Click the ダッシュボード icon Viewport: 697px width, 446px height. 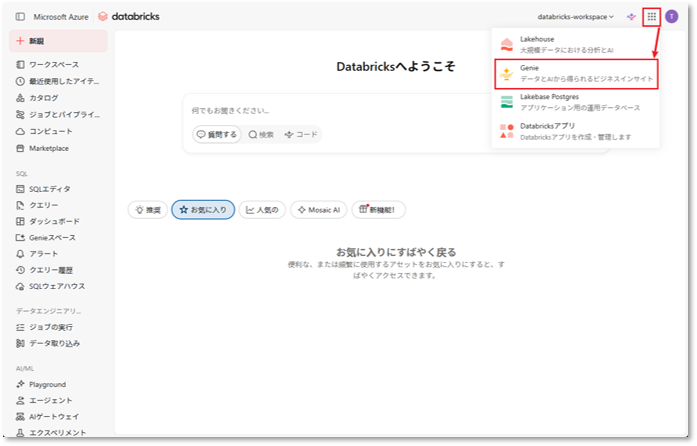point(20,221)
